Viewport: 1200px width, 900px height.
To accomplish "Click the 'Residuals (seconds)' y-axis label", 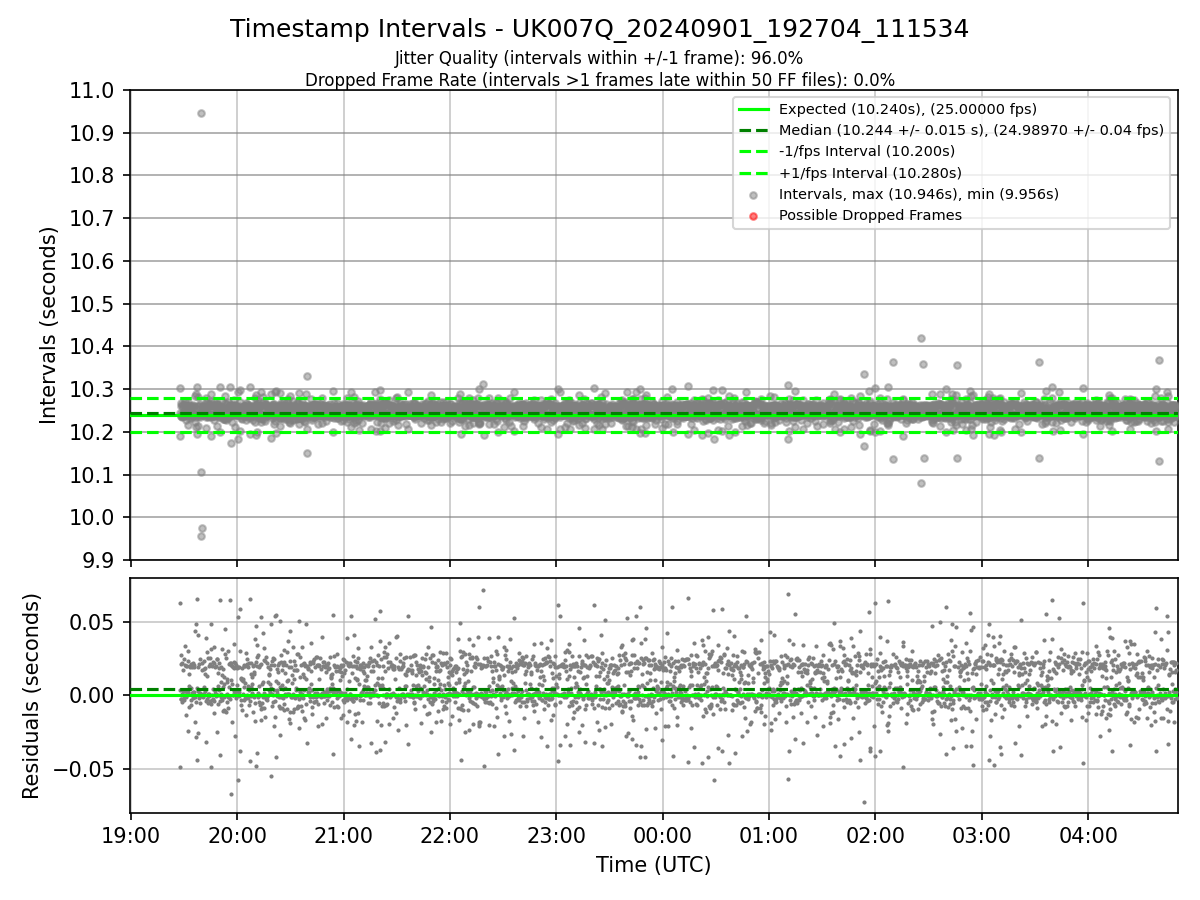I will (31, 696).
